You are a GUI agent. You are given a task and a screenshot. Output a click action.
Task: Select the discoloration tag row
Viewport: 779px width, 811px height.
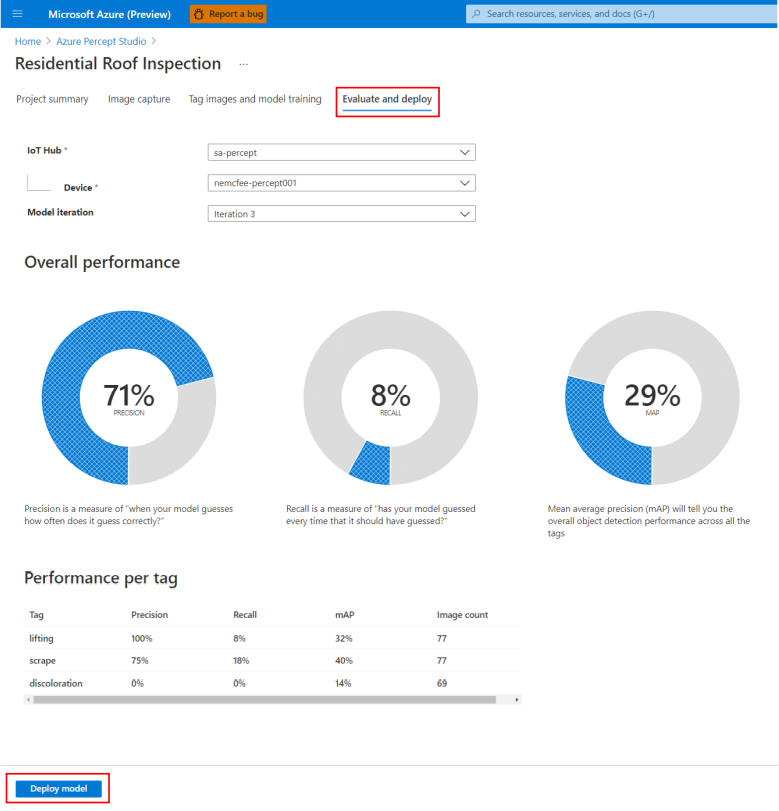click(273, 683)
